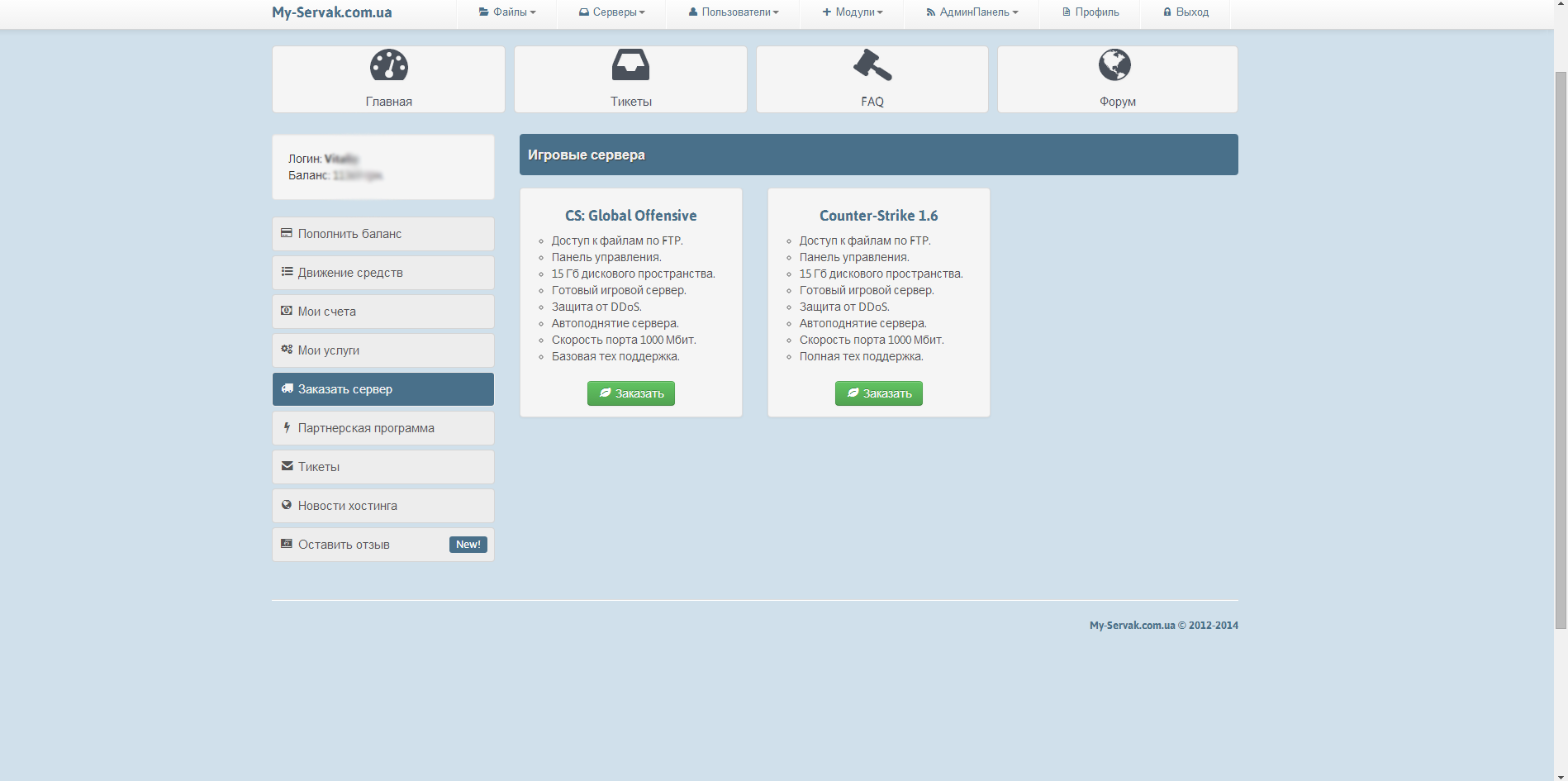
Task: Click the plus icon beside Модули menu
Action: point(827,12)
